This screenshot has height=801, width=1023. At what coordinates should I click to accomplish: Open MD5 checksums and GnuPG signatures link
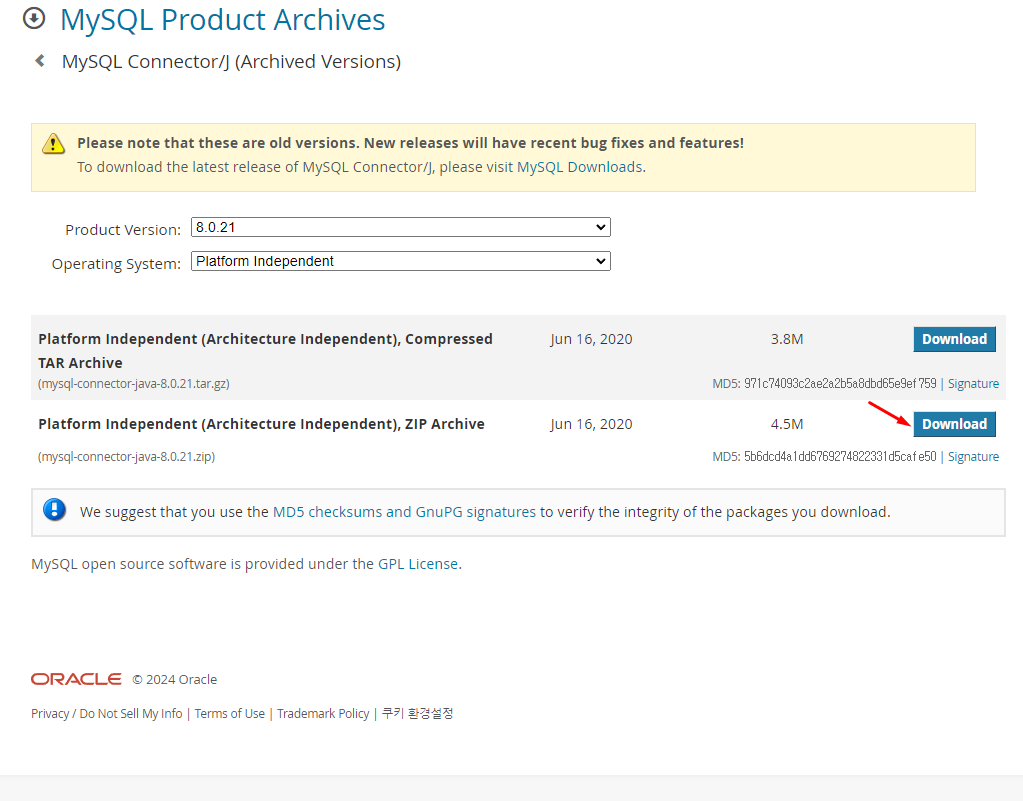[x=404, y=512]
